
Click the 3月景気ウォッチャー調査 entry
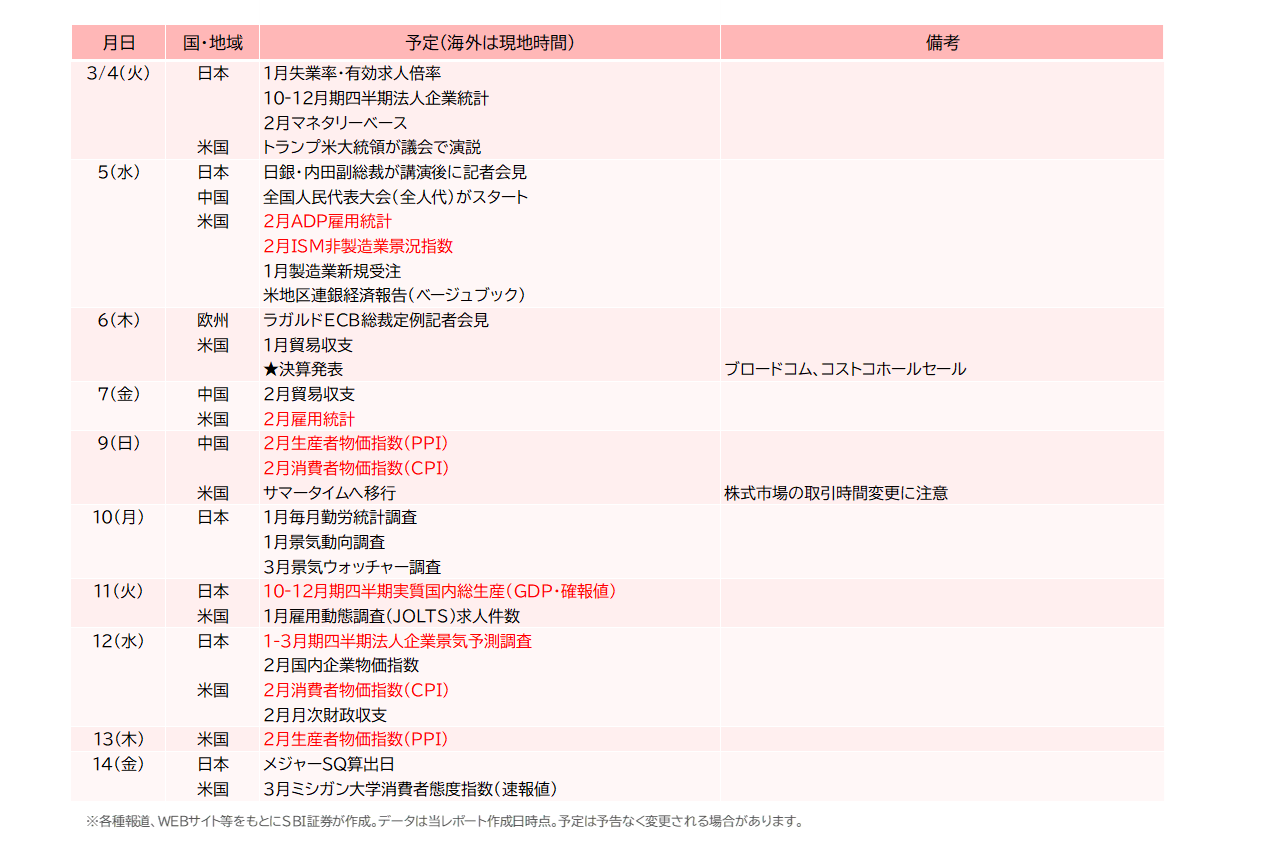coord(352,567)
